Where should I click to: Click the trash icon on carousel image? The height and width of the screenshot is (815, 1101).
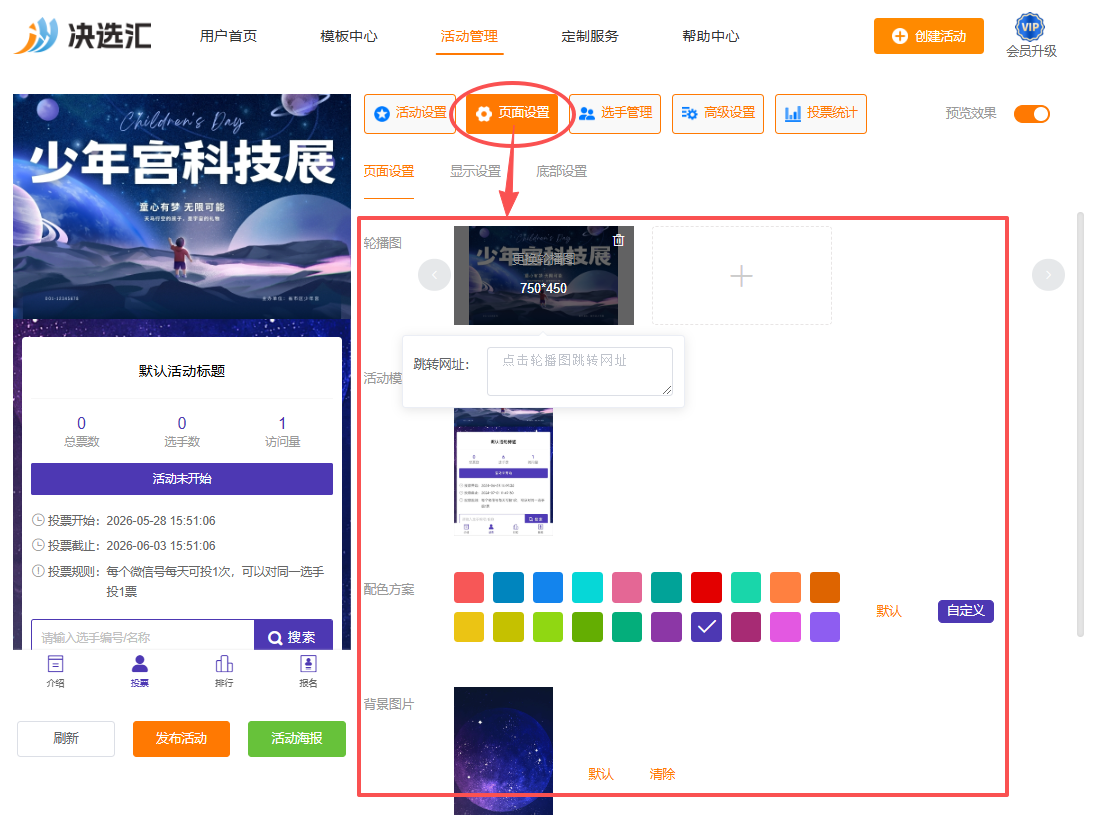pos(619,240)
